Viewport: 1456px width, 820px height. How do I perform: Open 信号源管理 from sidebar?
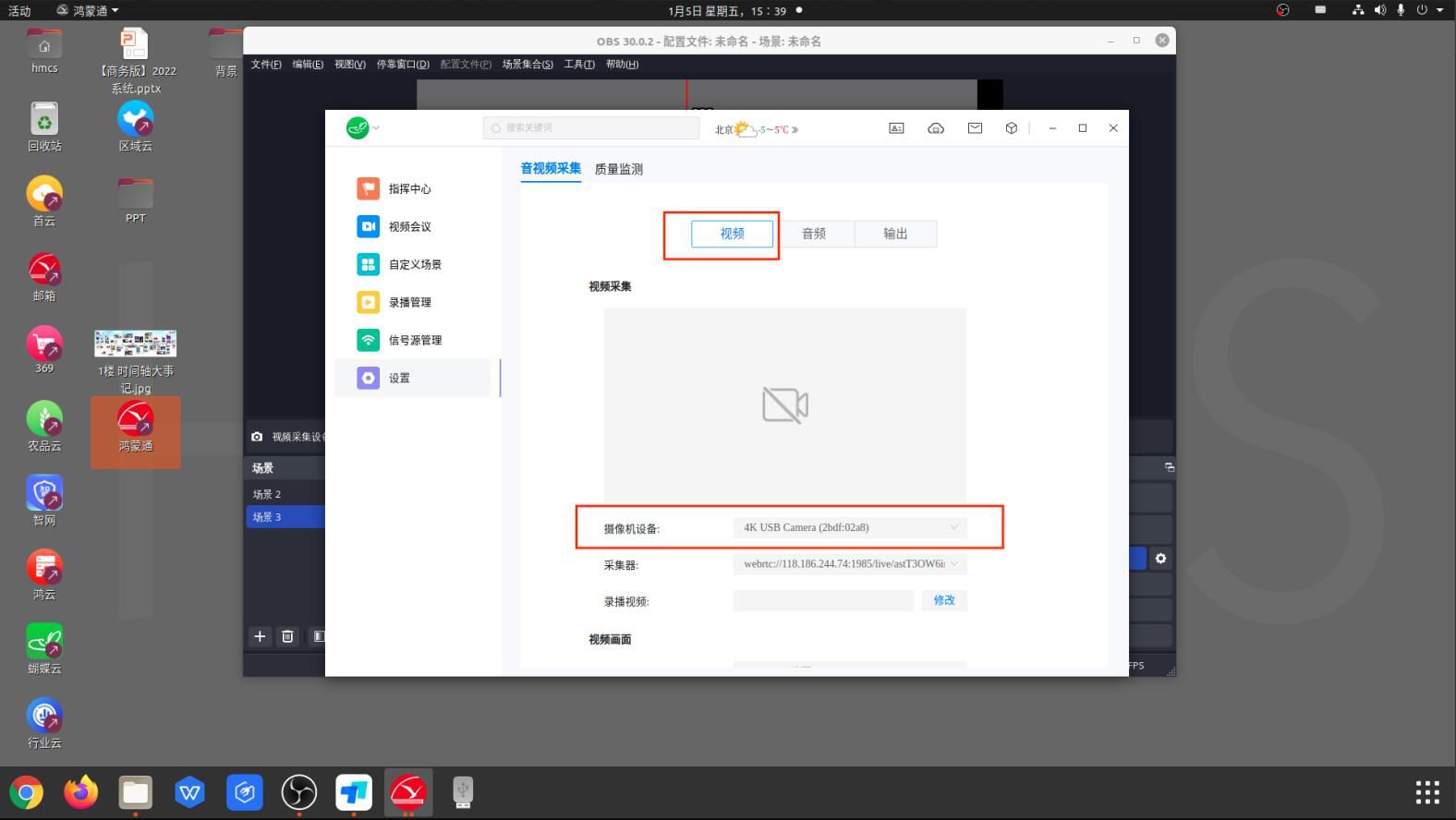[414, 340]
